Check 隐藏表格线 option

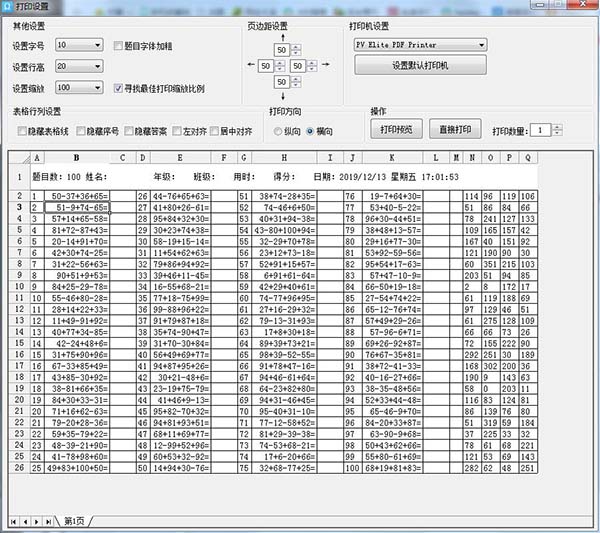pos(22,131)
